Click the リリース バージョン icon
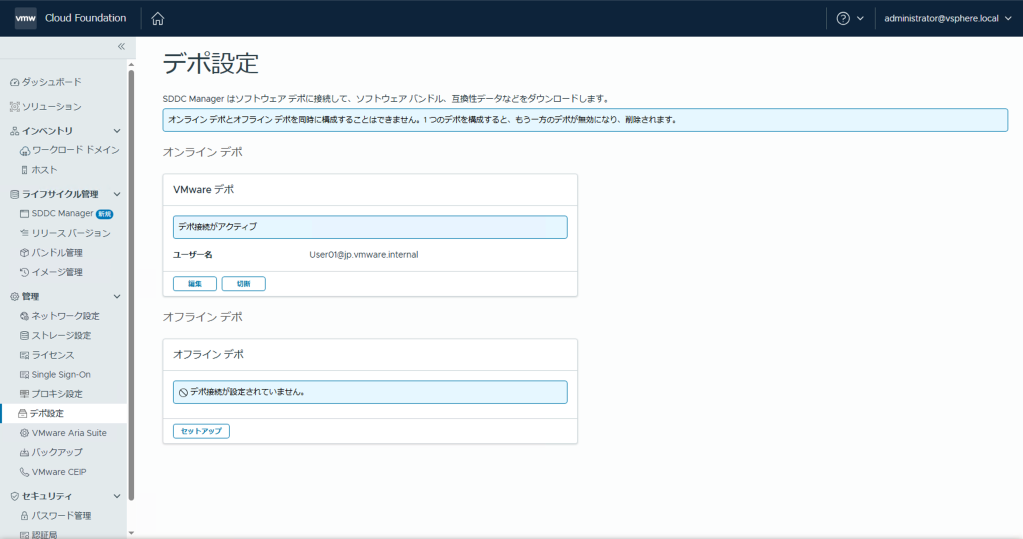Image resolution: width=1023 pixels, height=539 pixels. pyautogui.click(x=24, y=233)
